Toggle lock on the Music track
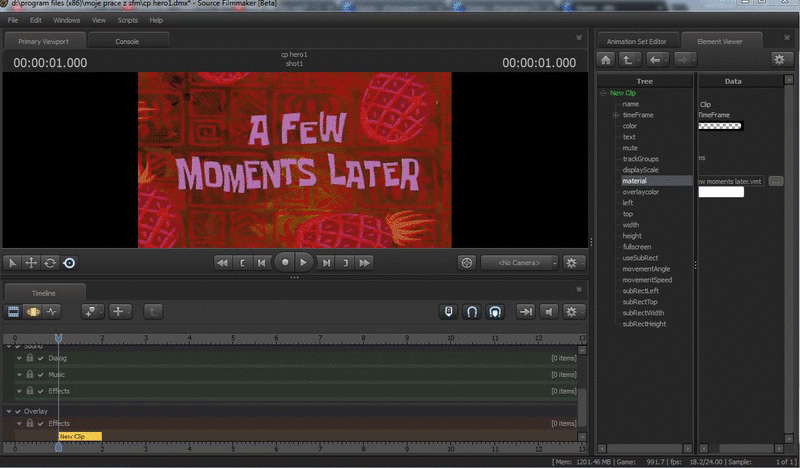Viewport: 800px width, 468px height. click(30, 374)
